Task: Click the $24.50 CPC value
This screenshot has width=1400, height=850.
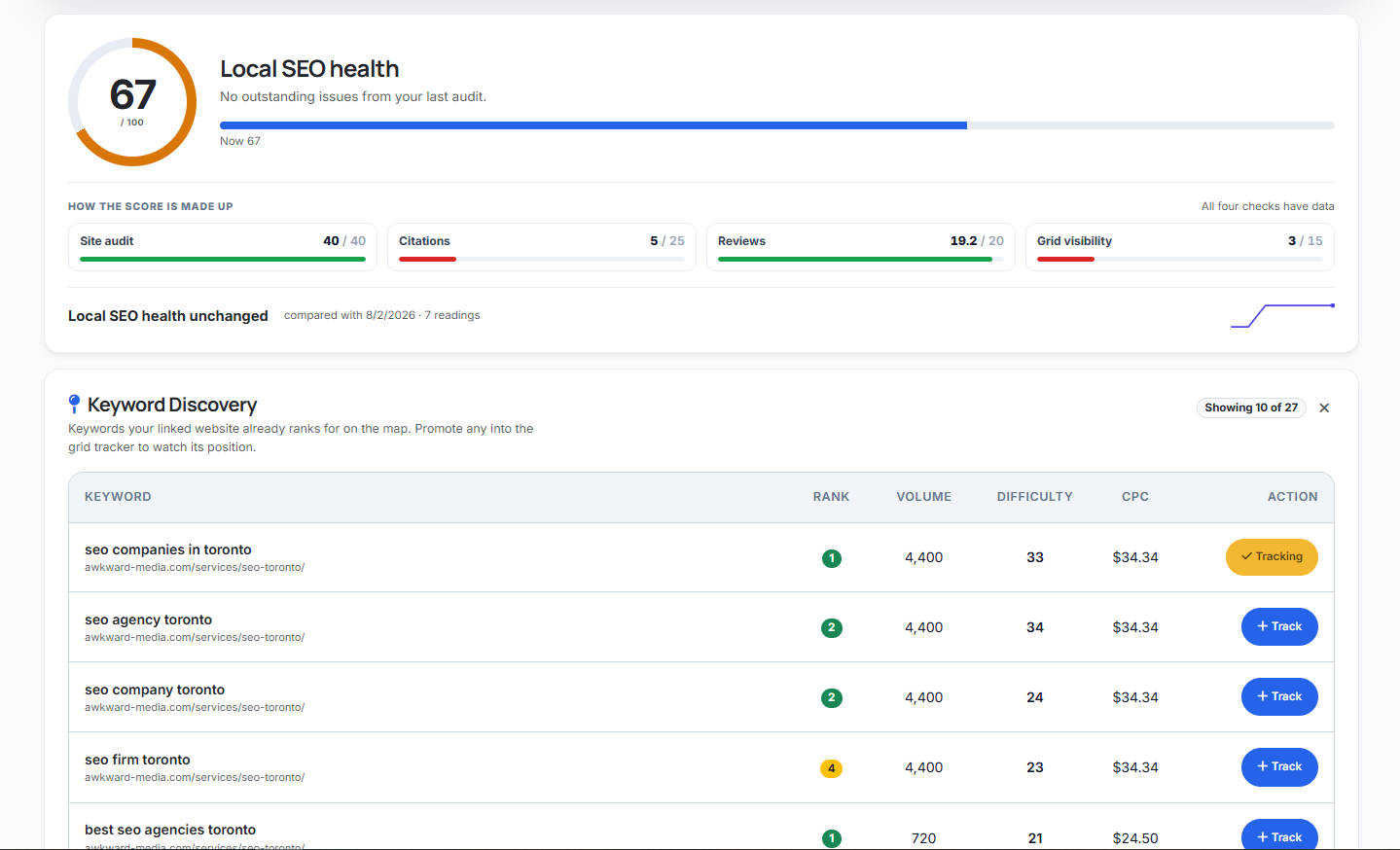Action: point(1135,838)
